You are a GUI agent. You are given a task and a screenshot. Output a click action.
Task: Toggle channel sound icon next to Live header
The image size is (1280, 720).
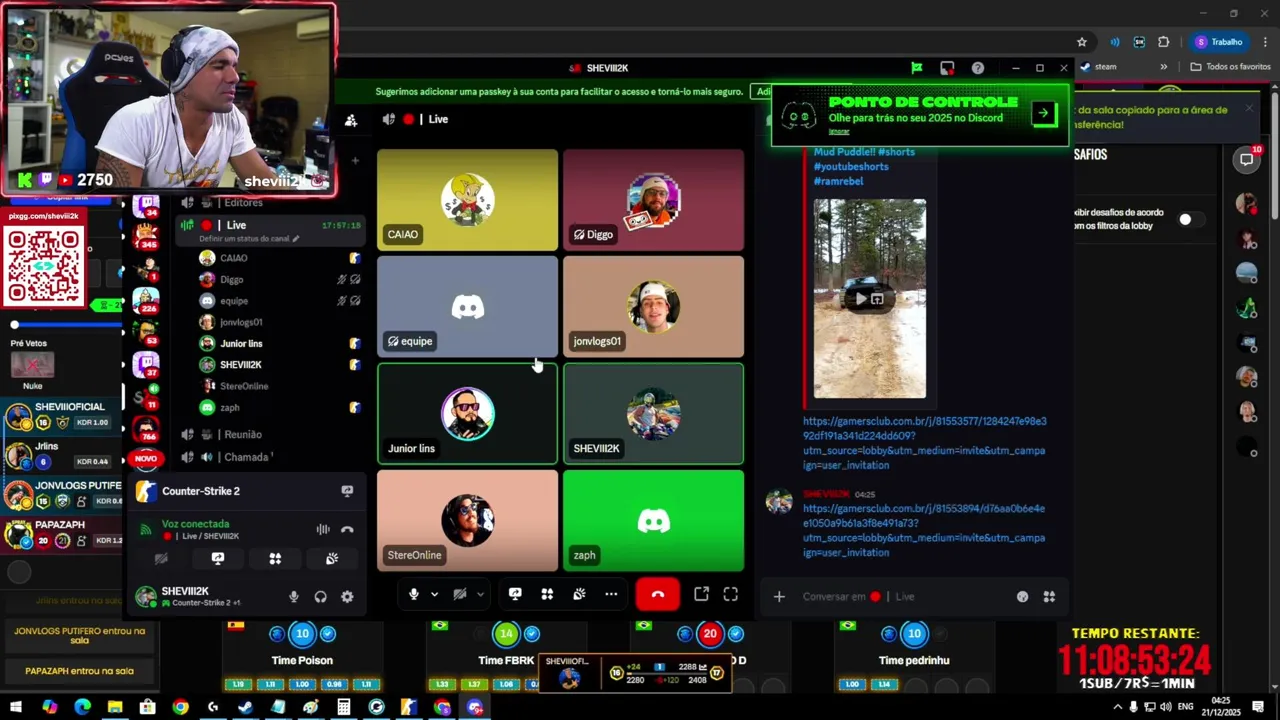tap(389, 119)
